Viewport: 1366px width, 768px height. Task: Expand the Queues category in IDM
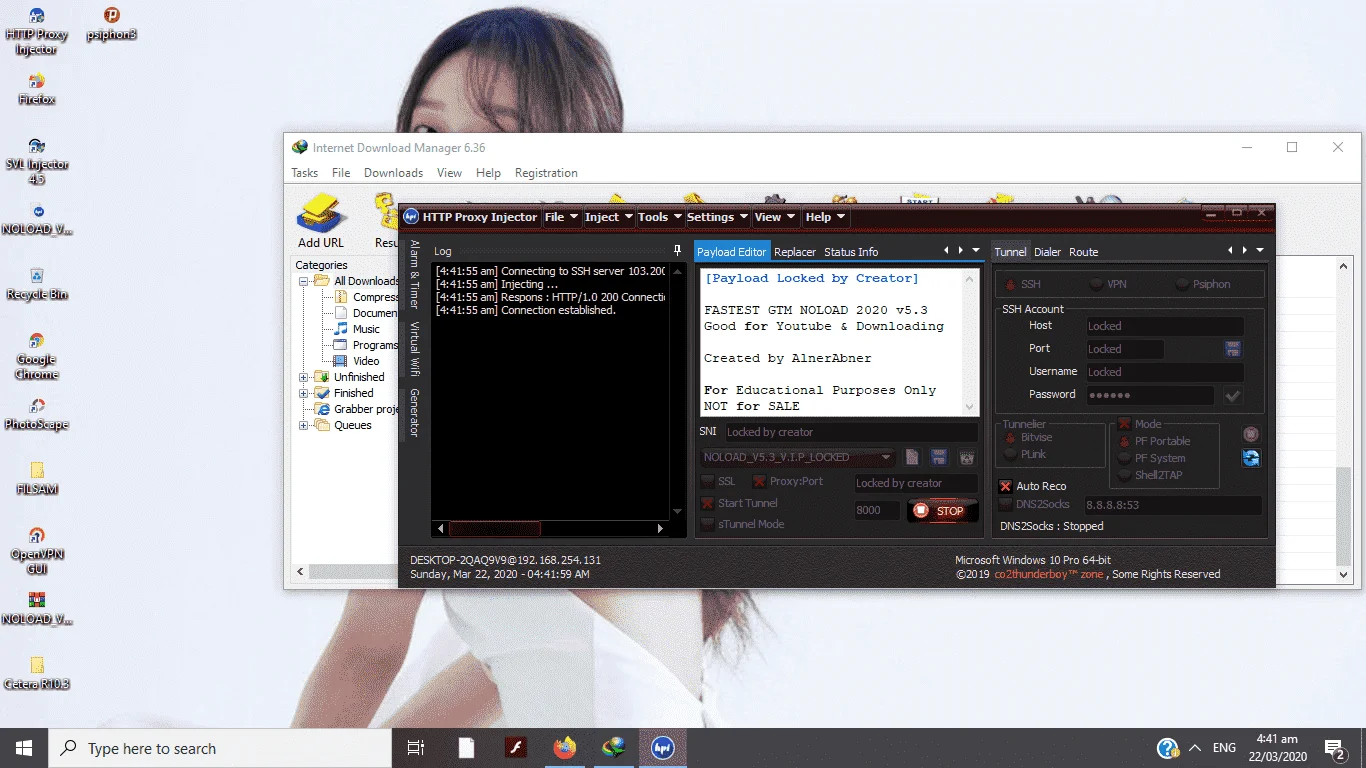point(303,425)
